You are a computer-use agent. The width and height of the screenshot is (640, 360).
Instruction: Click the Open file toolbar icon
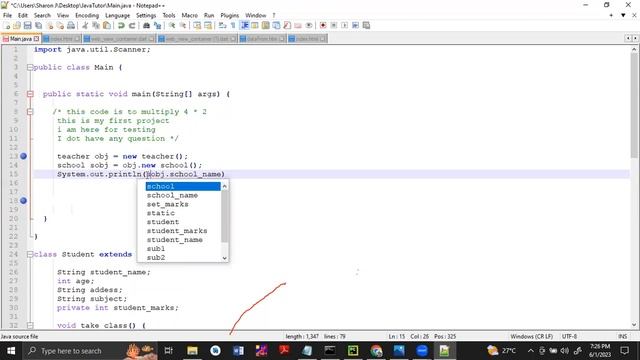(x=17, y=25)
